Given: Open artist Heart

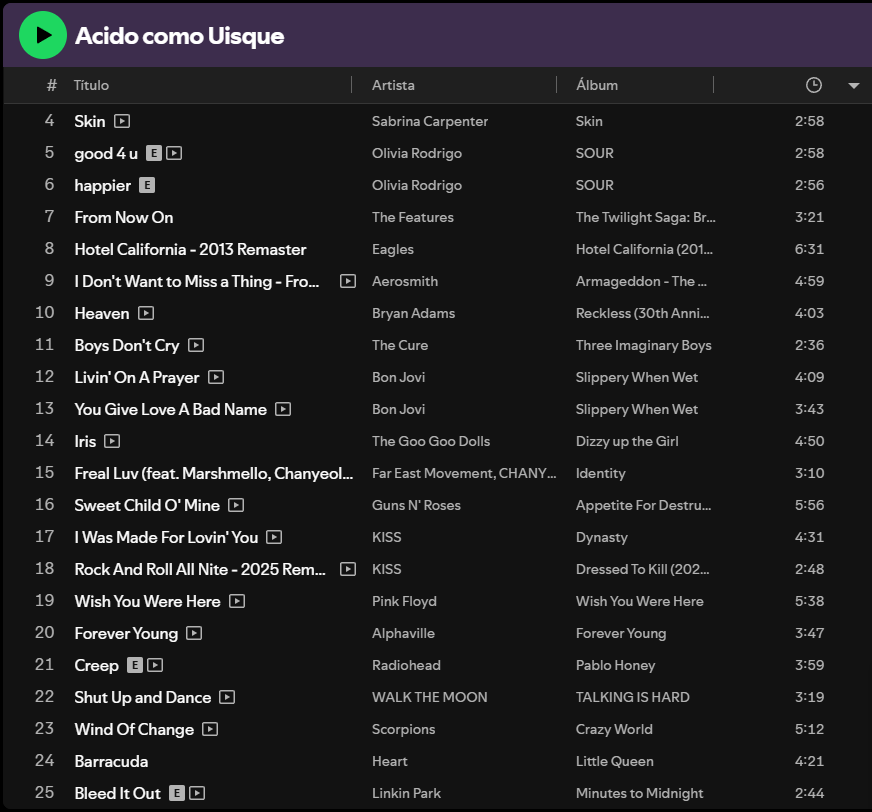Looking at the screenshot, I should point(389,761).
